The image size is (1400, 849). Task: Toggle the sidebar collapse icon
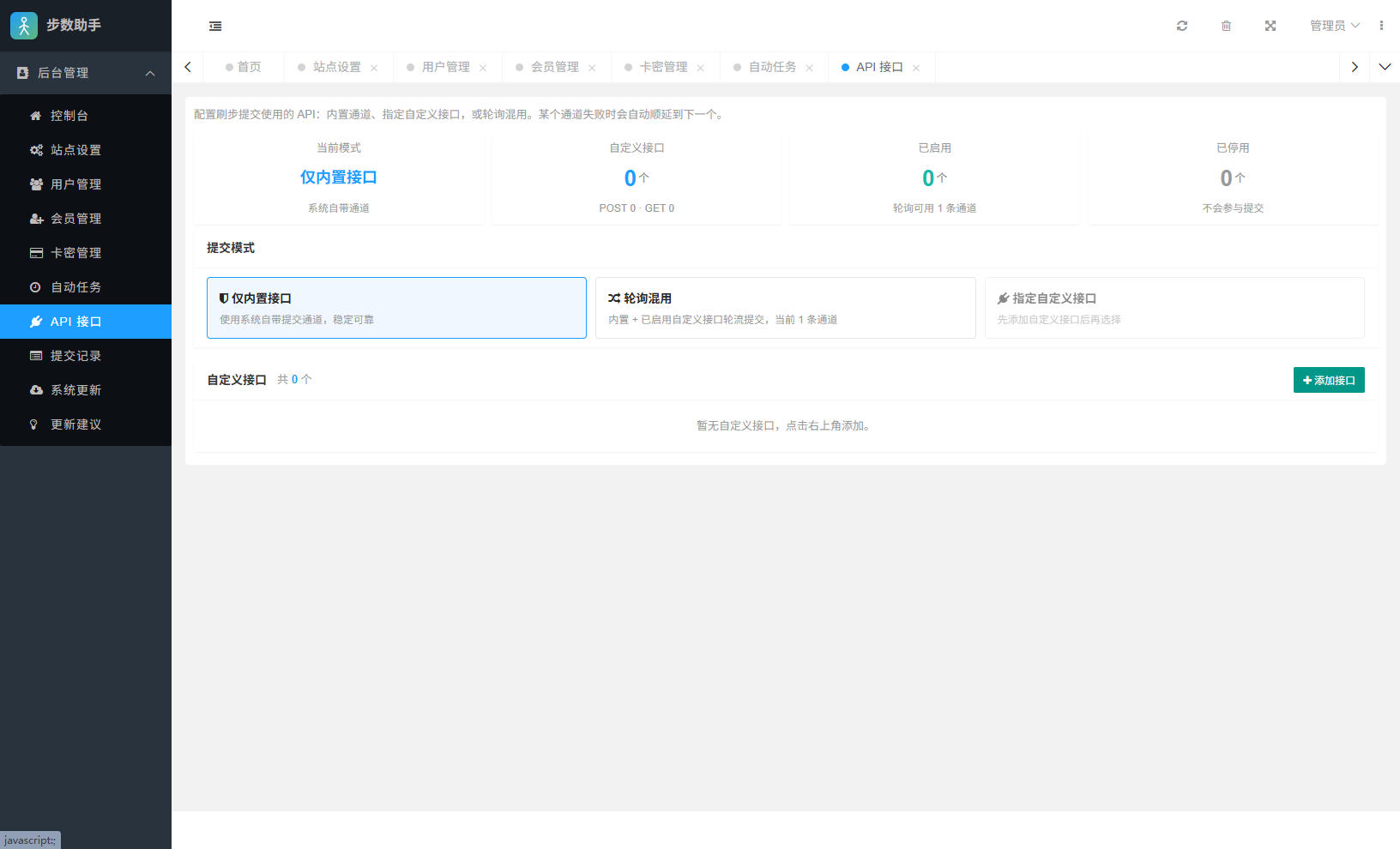point(215,26)
